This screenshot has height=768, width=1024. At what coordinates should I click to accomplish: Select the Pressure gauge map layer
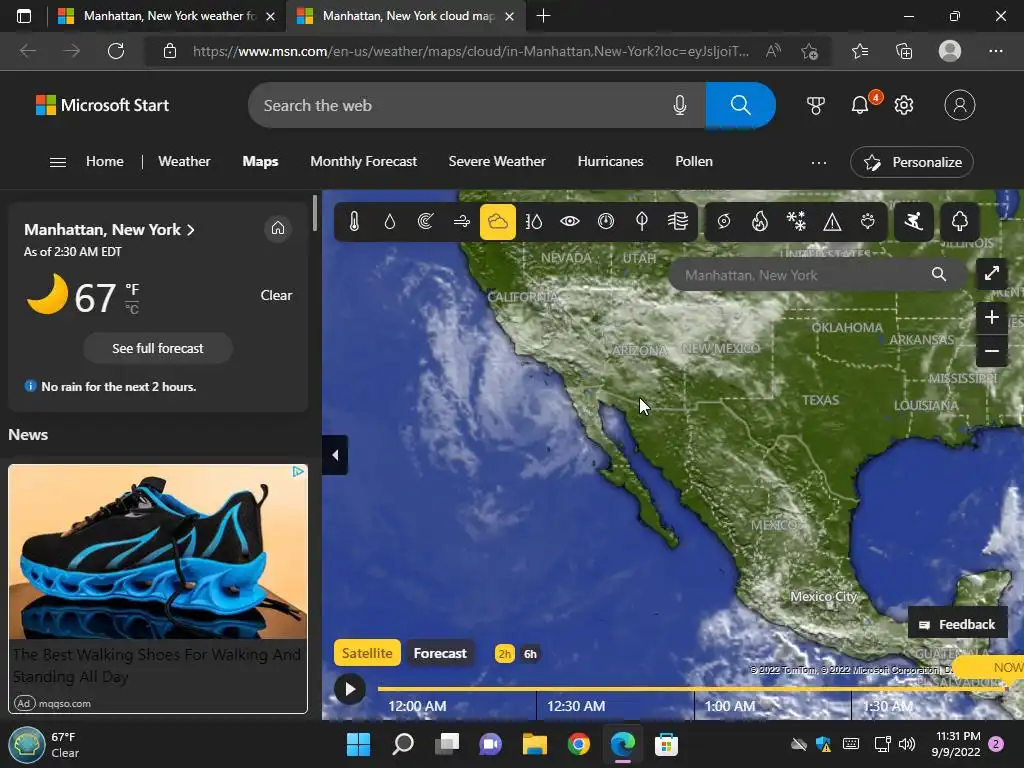pos(606,222)
